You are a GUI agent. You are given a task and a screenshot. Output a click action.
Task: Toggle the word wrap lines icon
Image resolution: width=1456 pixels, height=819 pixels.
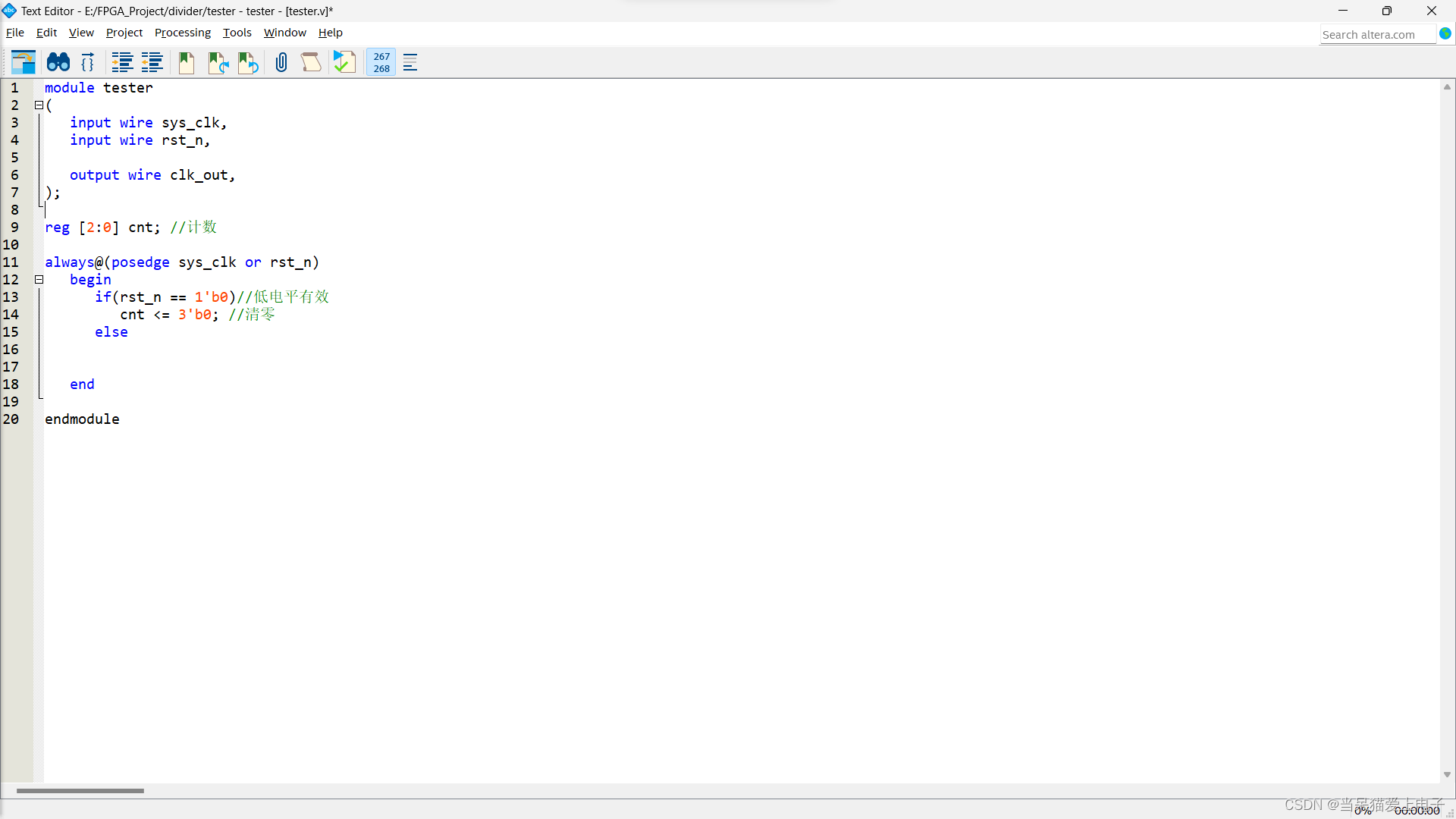pyautogui.click(x=410, y=62)
